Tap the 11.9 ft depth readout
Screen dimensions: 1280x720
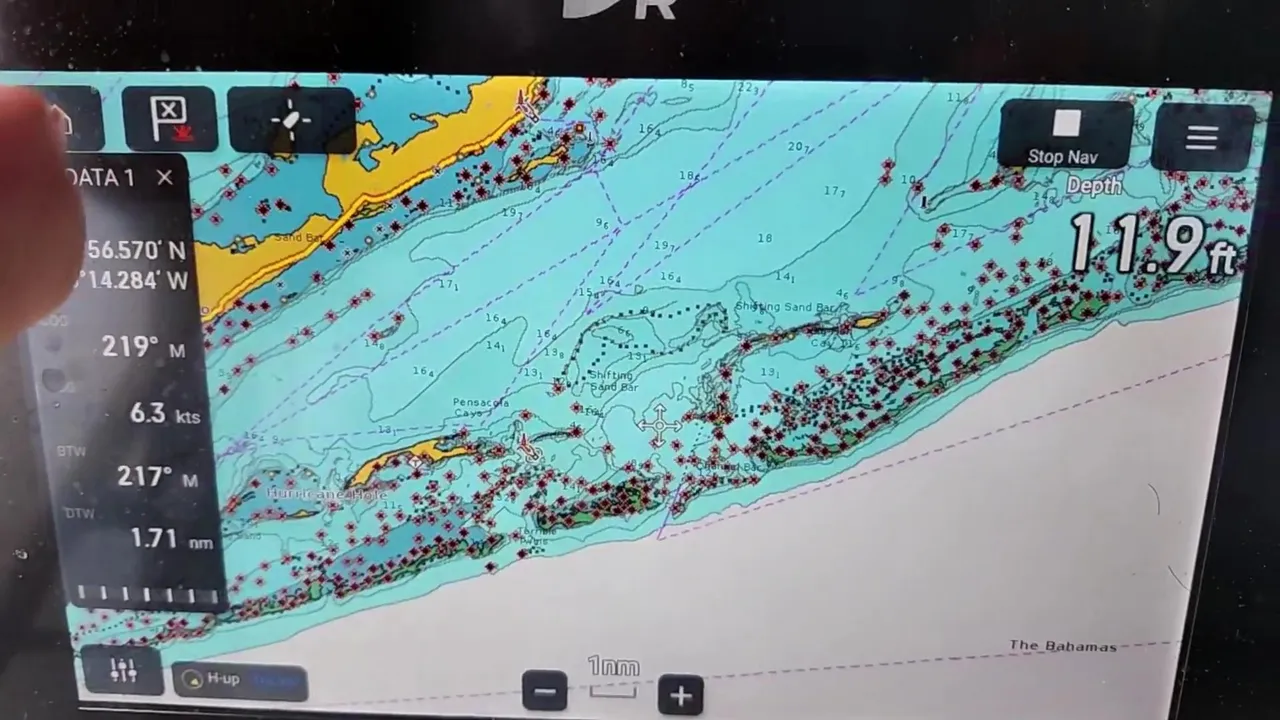[x=1152, y=244]
